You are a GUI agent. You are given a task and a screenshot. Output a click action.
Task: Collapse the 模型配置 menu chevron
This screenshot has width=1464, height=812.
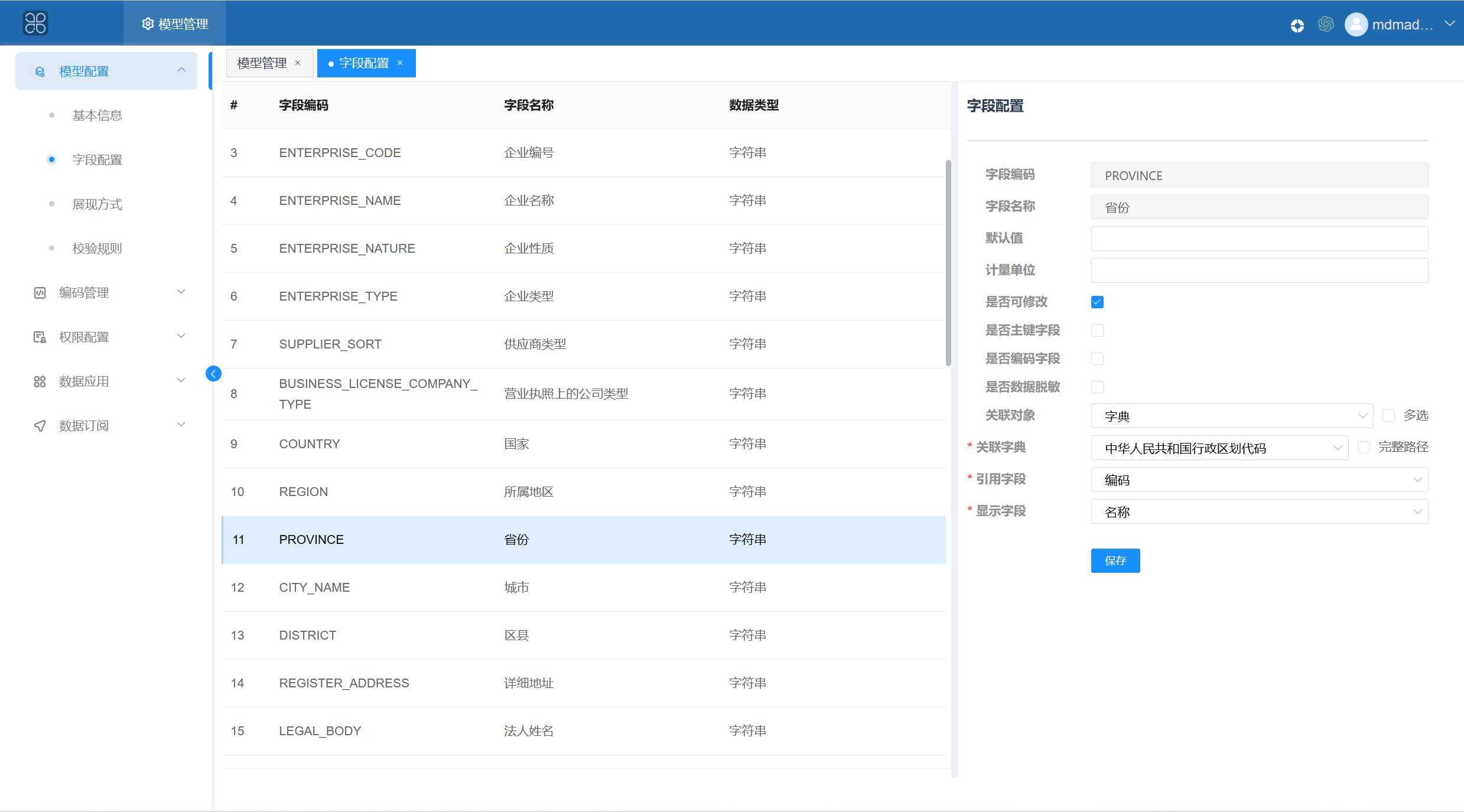[181, 70]
